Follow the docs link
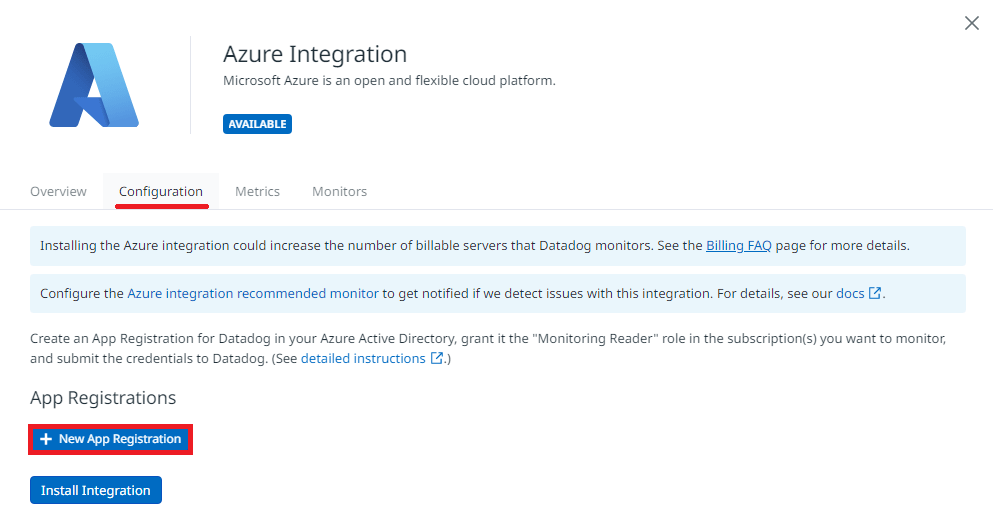 [850, 294]
